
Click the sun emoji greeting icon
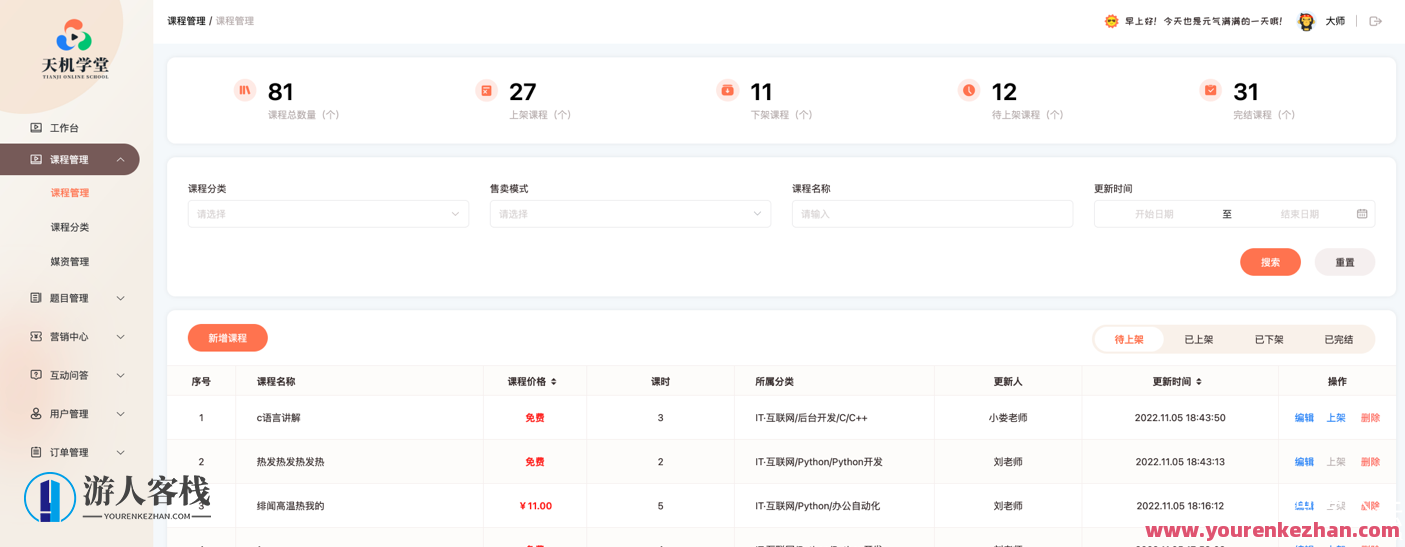tap(1111, 21)
